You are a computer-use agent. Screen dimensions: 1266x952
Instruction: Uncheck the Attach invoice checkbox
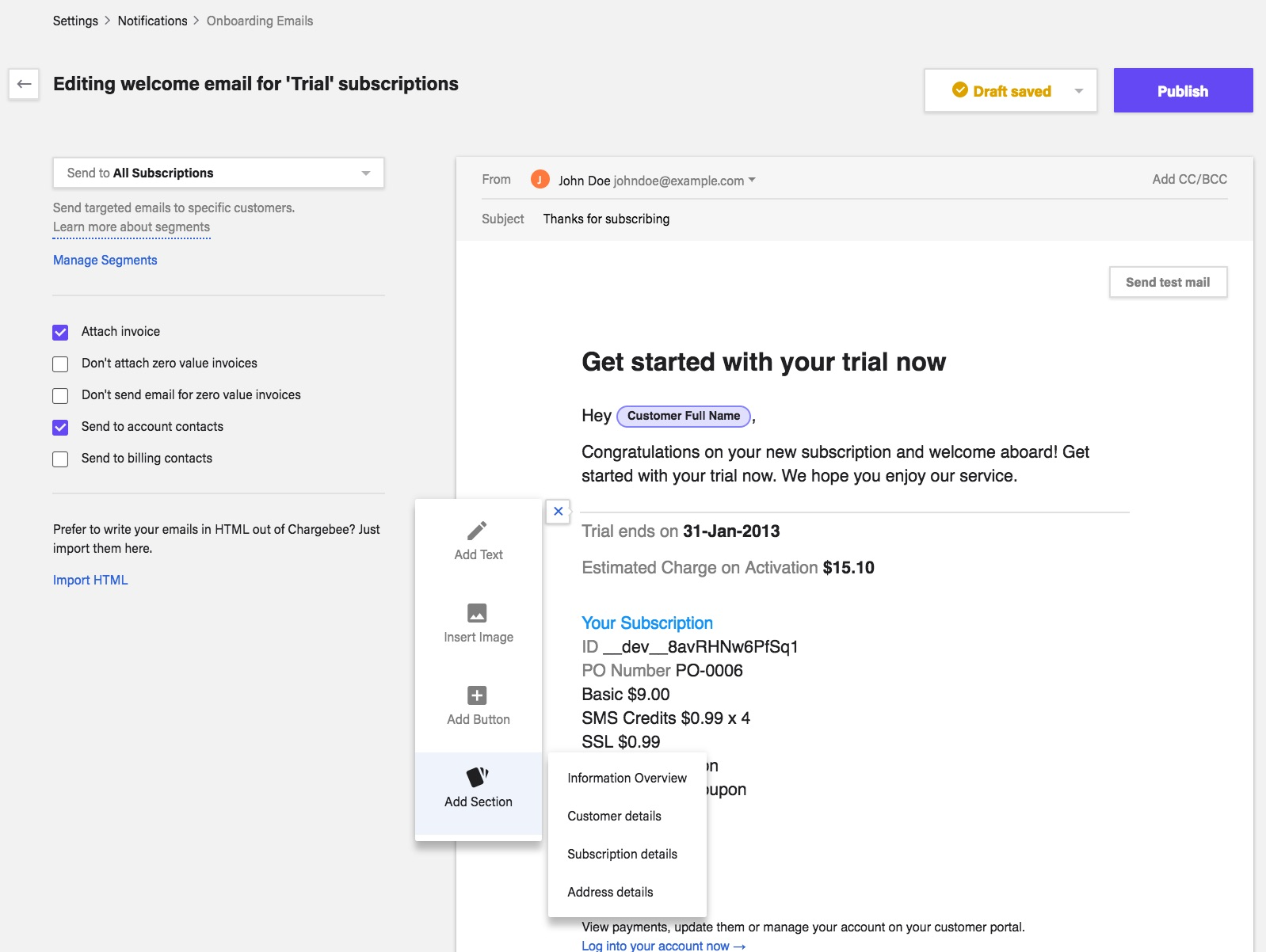pyautogui.click(x=60, y=332)
